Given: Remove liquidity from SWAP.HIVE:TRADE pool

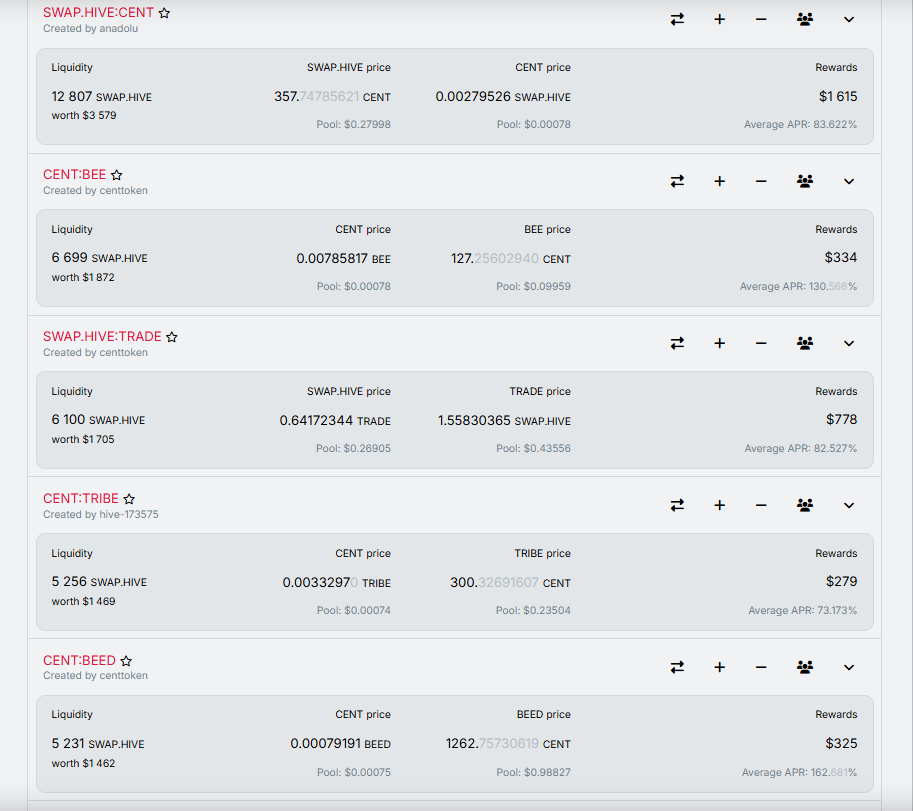Looking at the screenshot, I should [761, 343].
